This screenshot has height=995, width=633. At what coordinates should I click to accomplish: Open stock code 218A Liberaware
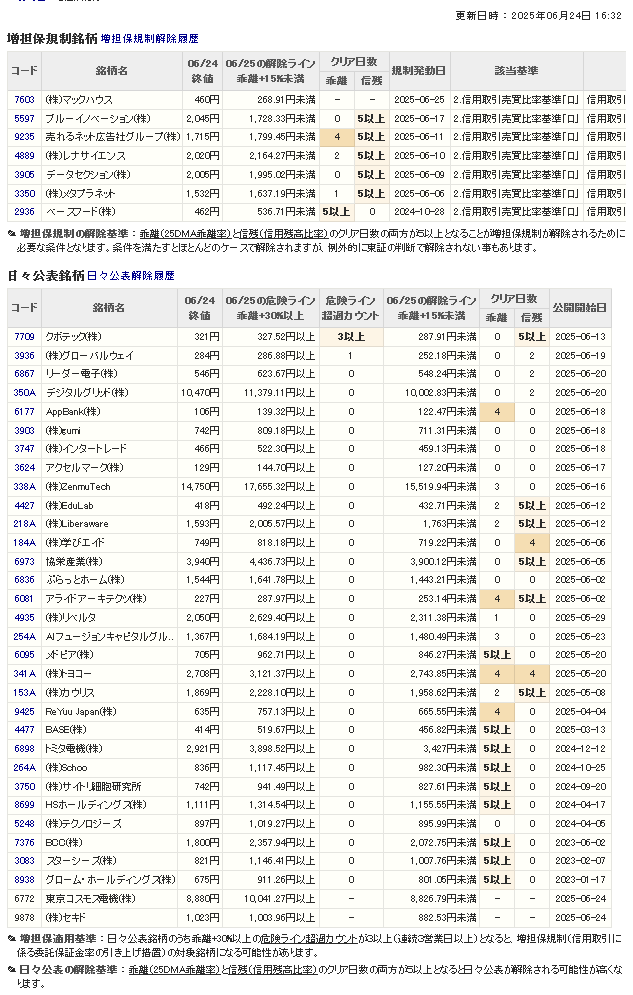(24, 524)
